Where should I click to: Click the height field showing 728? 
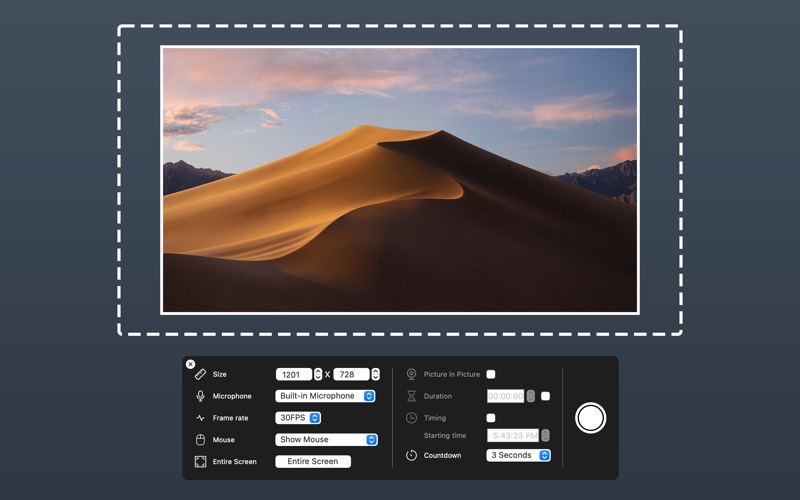tap(351, 374)
